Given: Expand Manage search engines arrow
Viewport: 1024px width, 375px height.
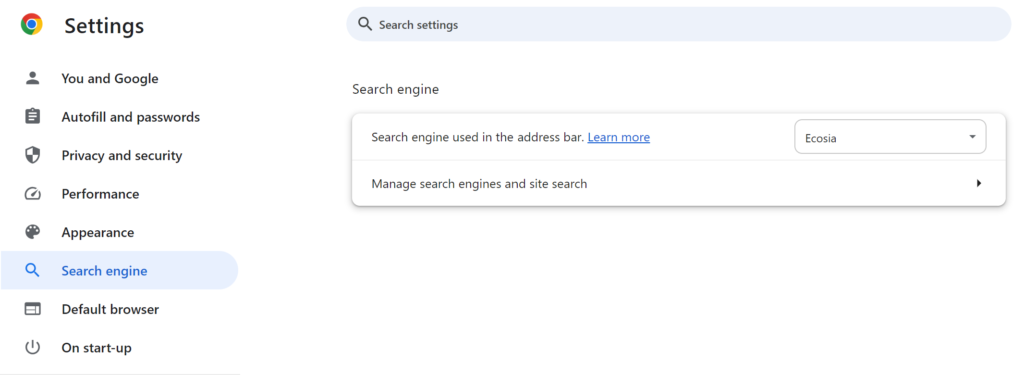Looking at the screenshot, I should coord(978,184).
